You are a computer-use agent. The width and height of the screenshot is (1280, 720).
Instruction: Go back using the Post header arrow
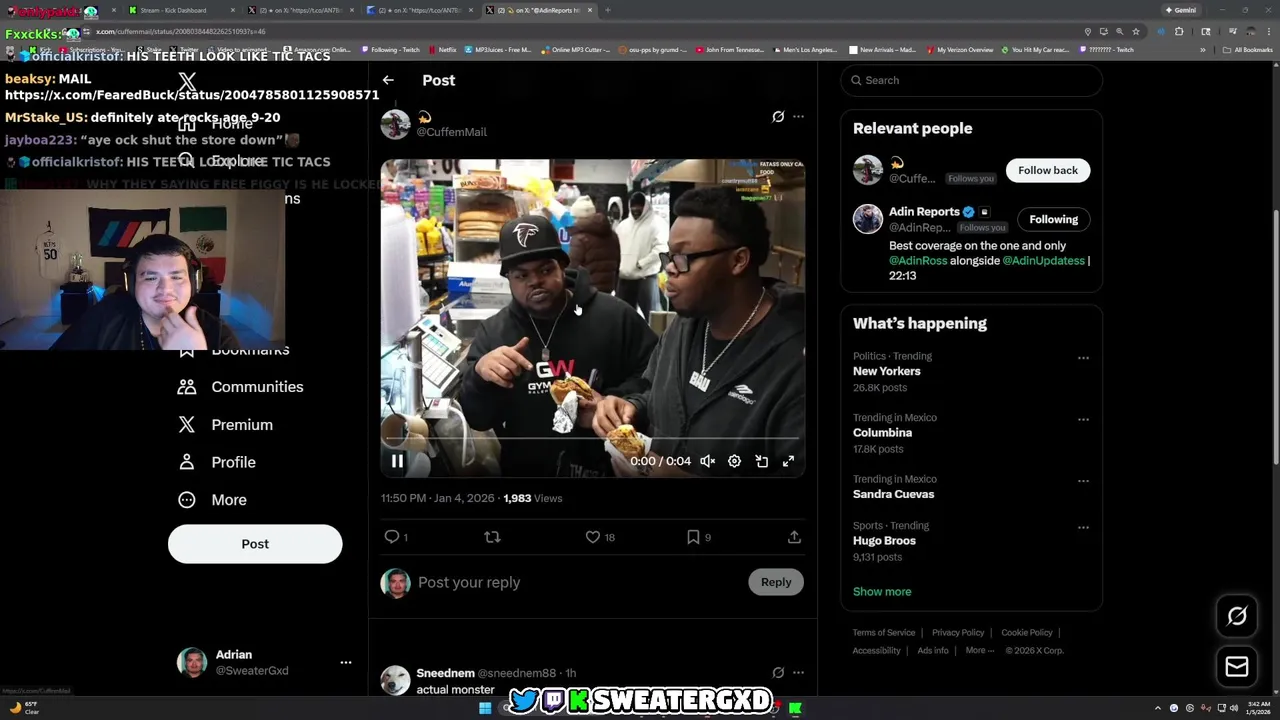point(388,80)
